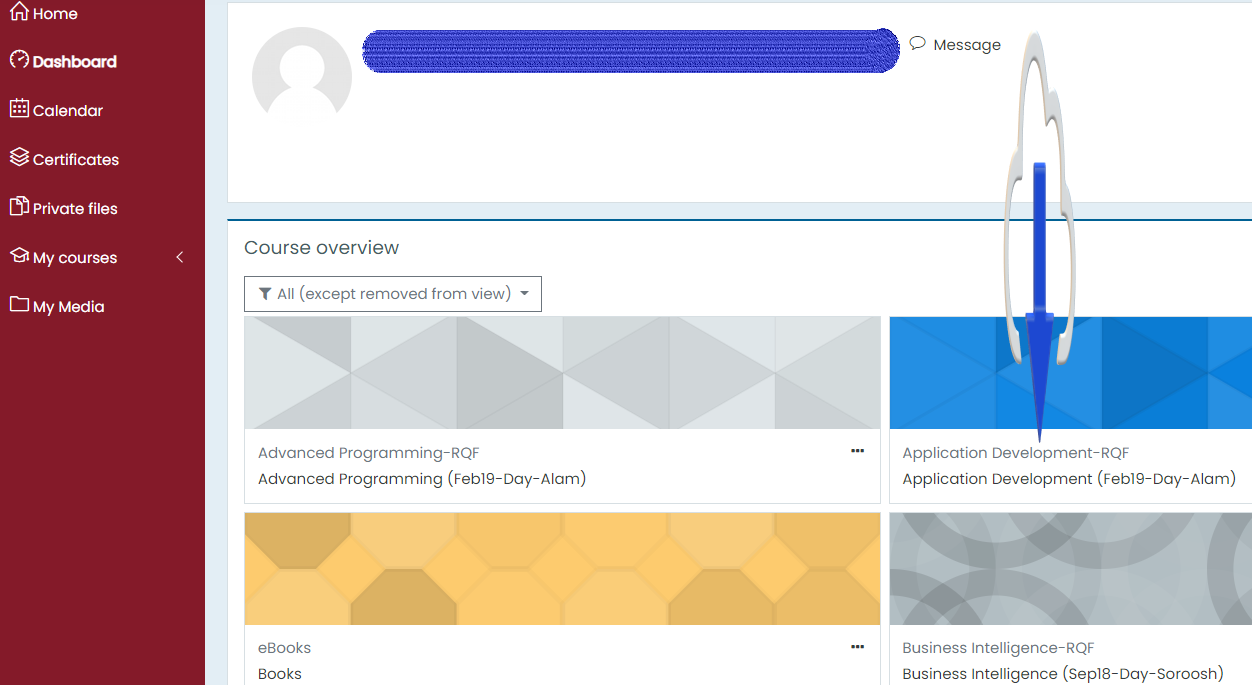Go to Private files in the sidebar

pos(75,209)
